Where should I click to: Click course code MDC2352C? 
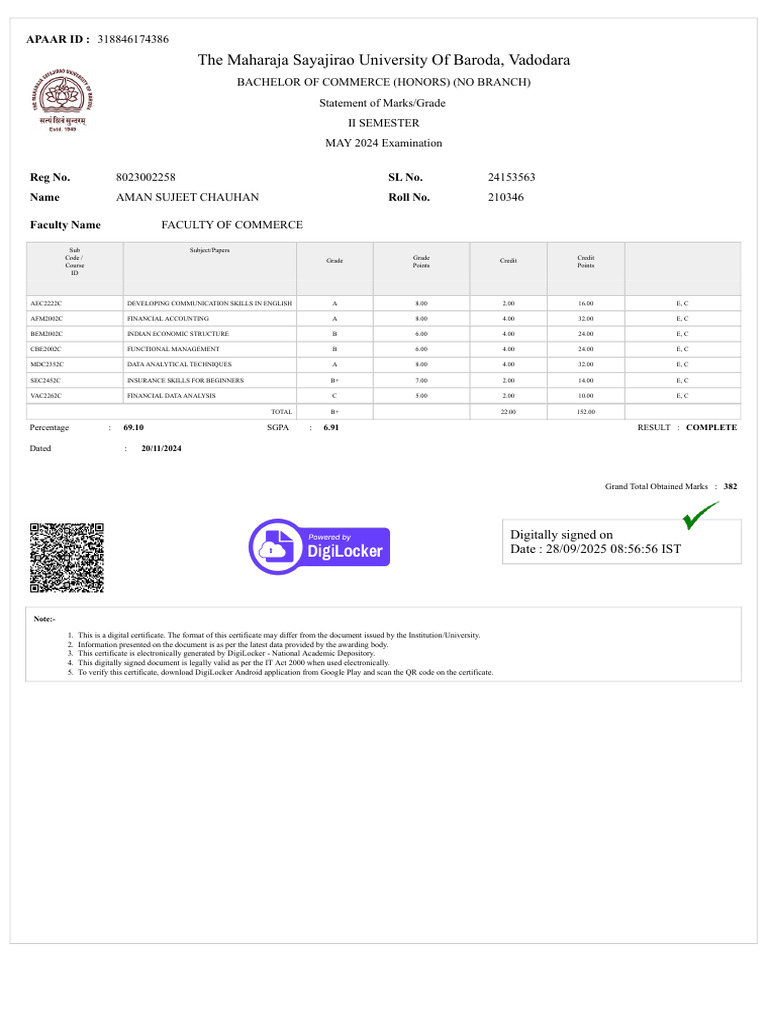(x=47, y=364)
